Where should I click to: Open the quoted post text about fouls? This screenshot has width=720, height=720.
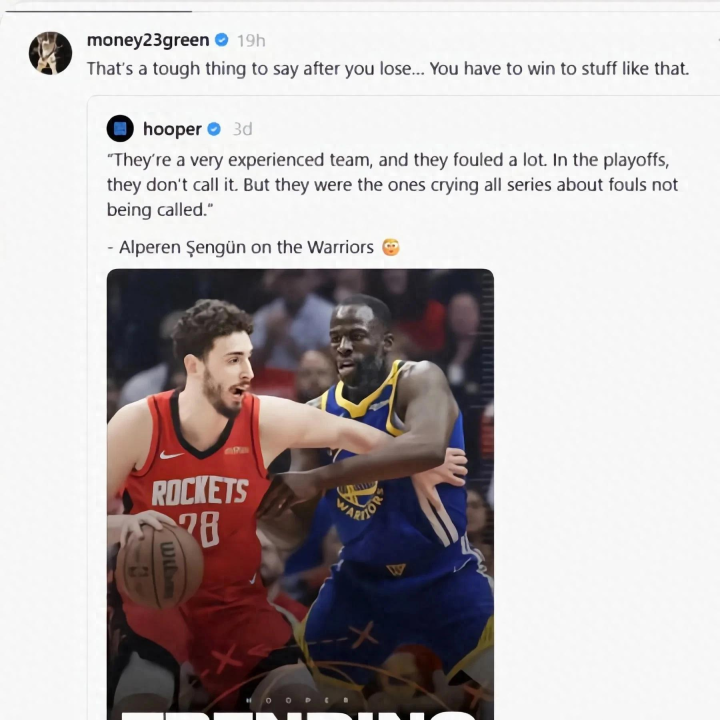[x=392, y=185]
